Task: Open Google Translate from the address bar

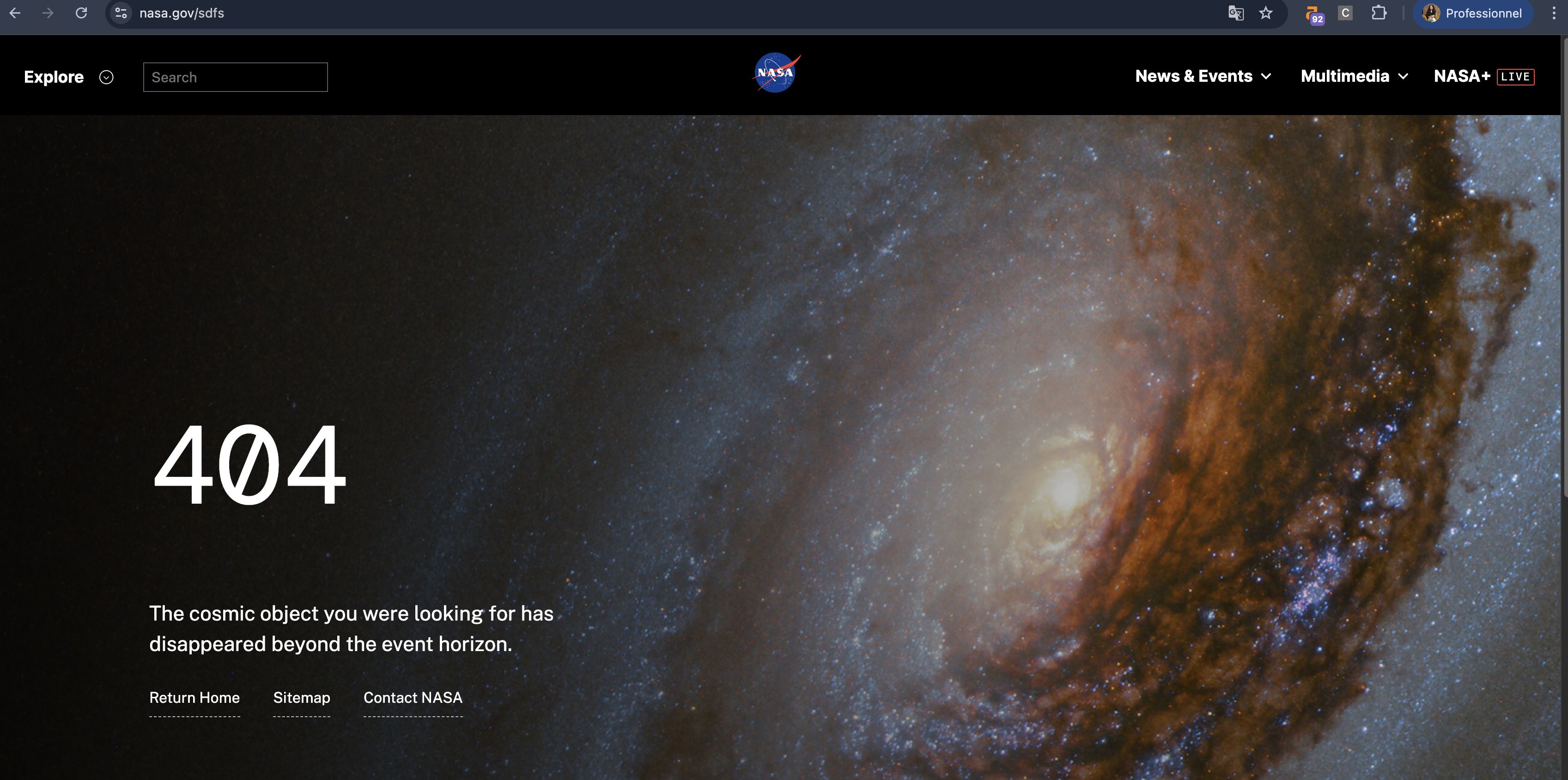Action: pos(1236,13)
